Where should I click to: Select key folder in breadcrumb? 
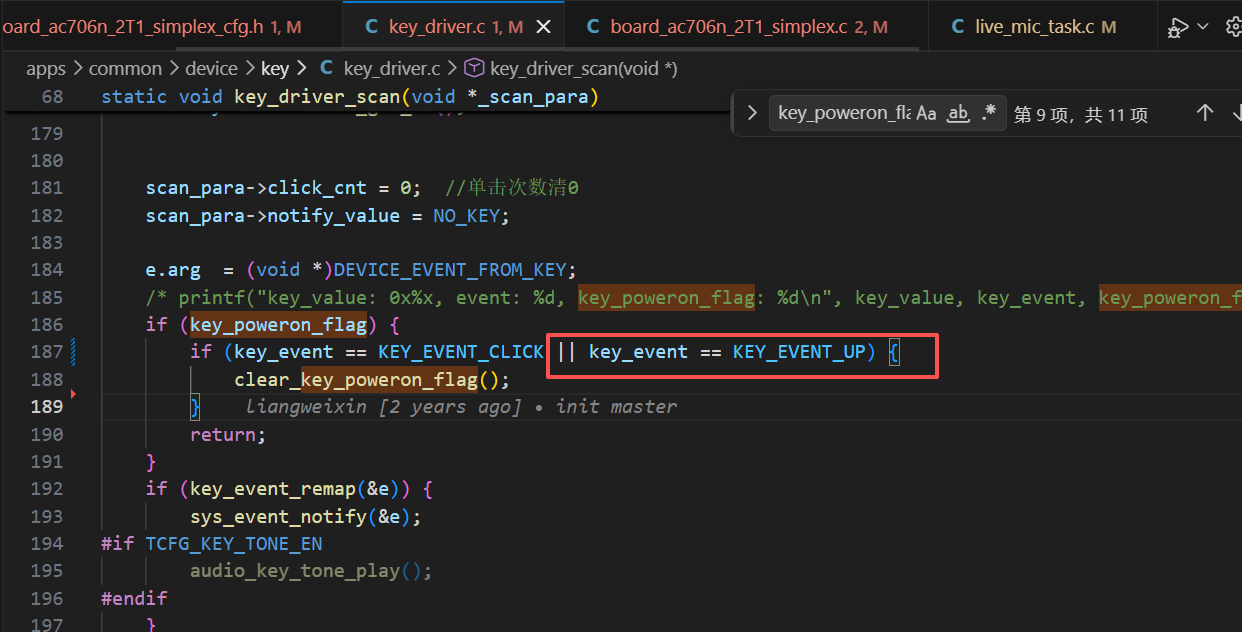(x=275, y=69)
